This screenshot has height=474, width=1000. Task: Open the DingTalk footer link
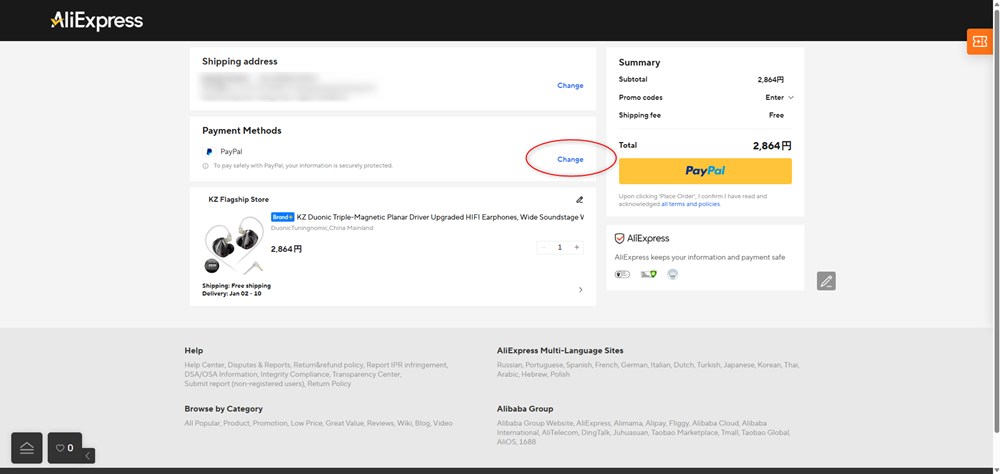coord(595,433)
